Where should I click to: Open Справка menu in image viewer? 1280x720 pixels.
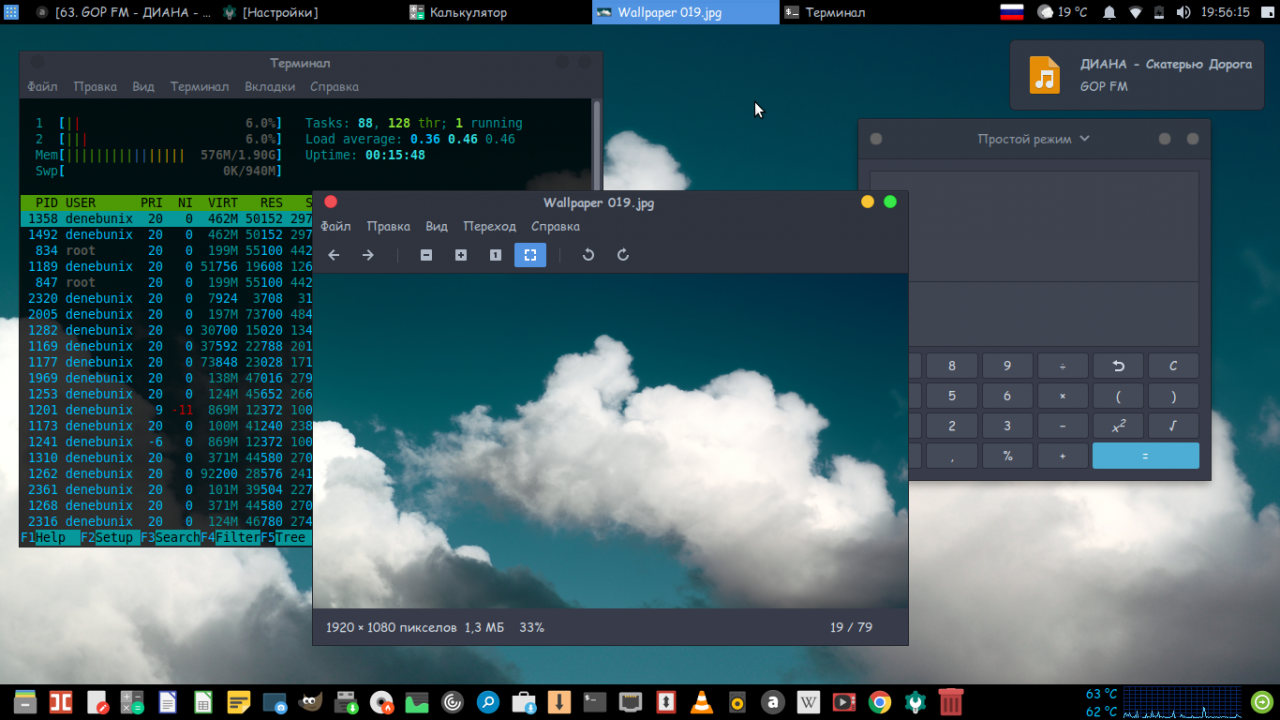pos(555,227)
